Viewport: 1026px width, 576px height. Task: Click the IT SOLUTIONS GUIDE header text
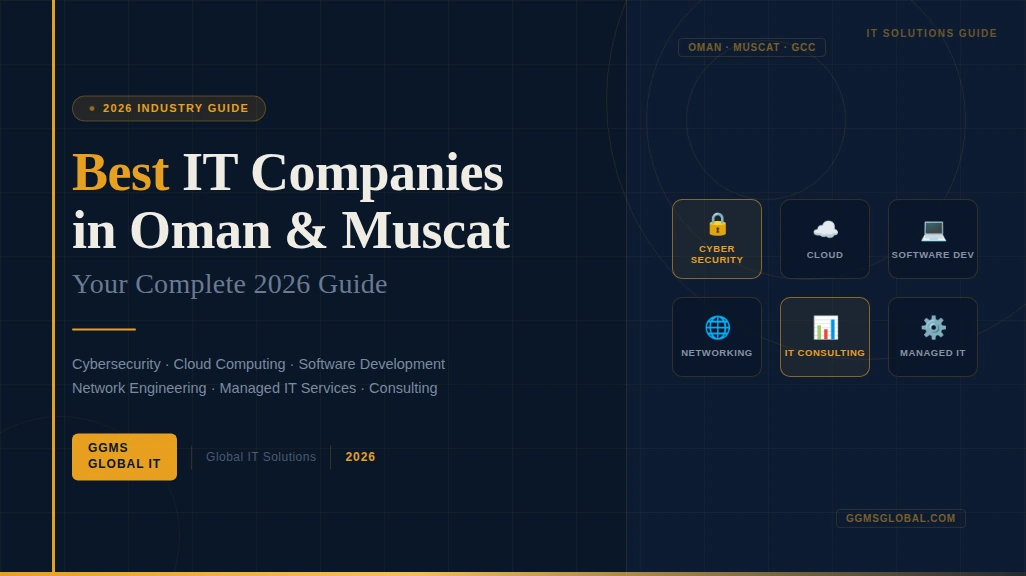(932, 33)
